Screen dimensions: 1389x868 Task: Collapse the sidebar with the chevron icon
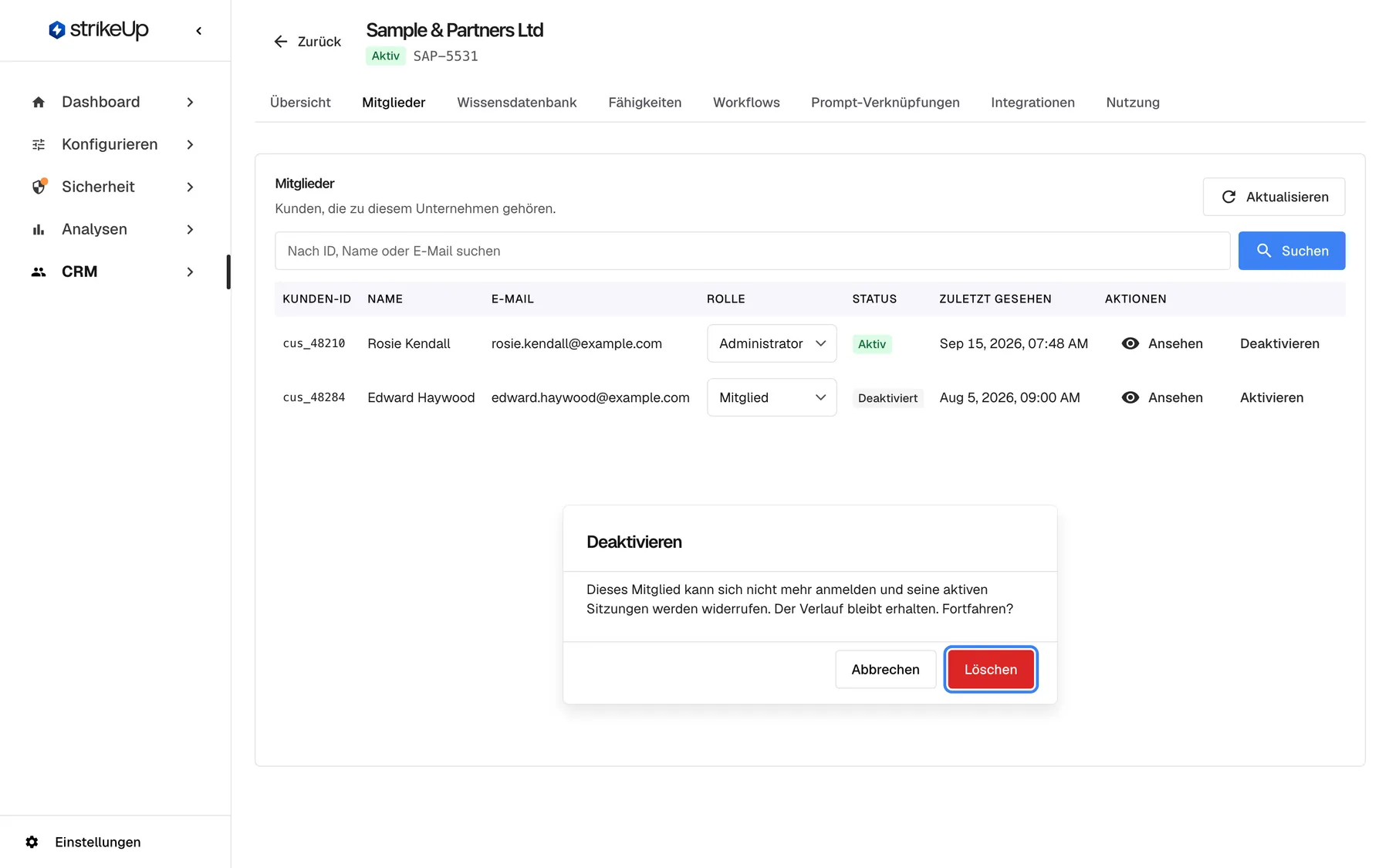(199, 31)
